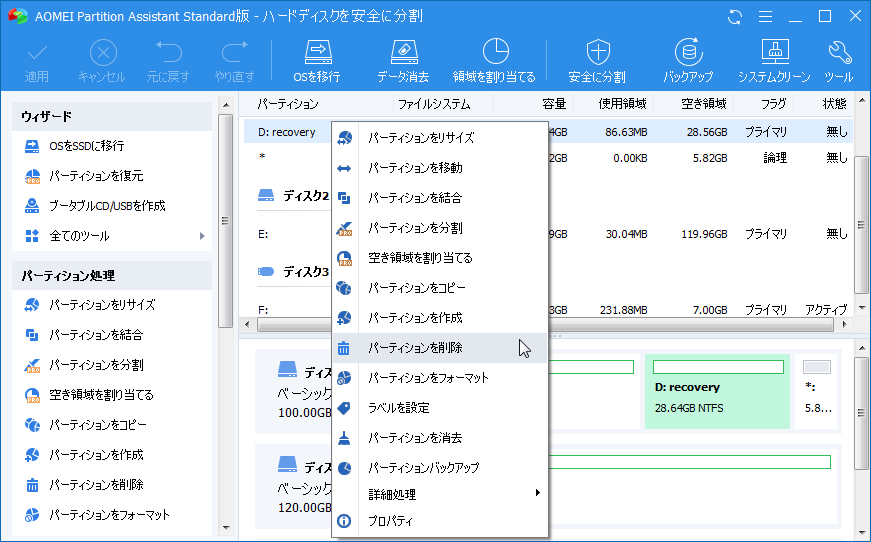
Task: Choose 空き領域を割り当てる in context menu
Action: pos(440,258)
